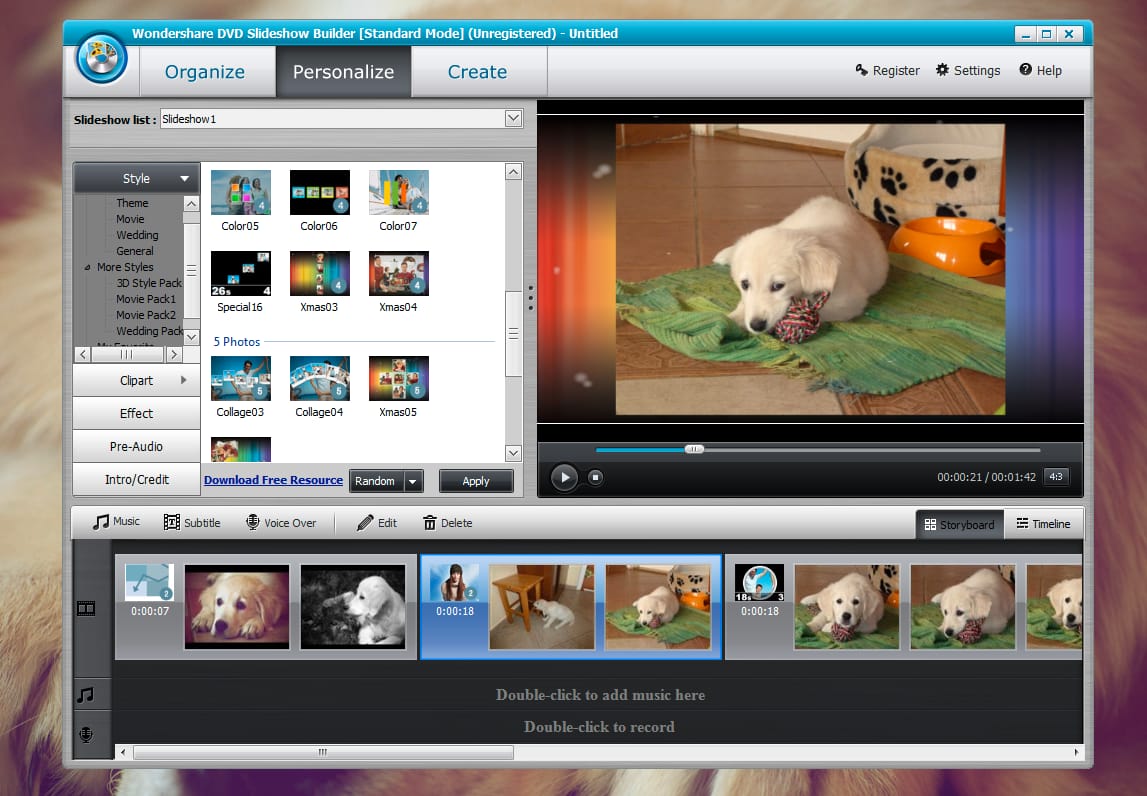Go to the Organize tab

[x=206, y=72]
